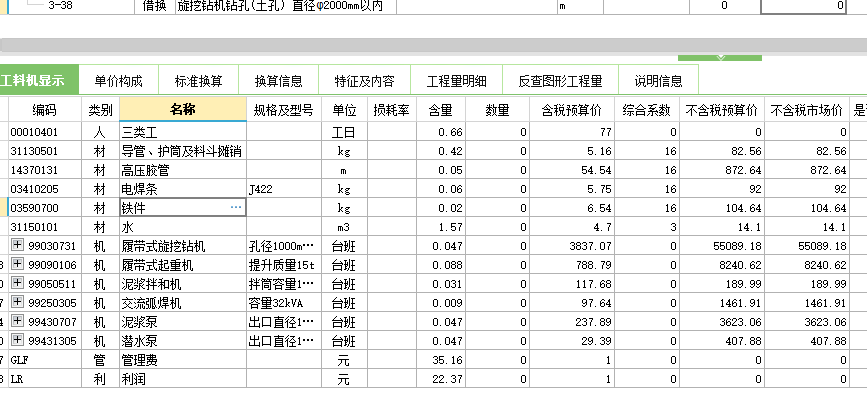The image size is (867, 393).
Task: Expand the 99430707 泥浆泵 row
Action: click(17, 321)
